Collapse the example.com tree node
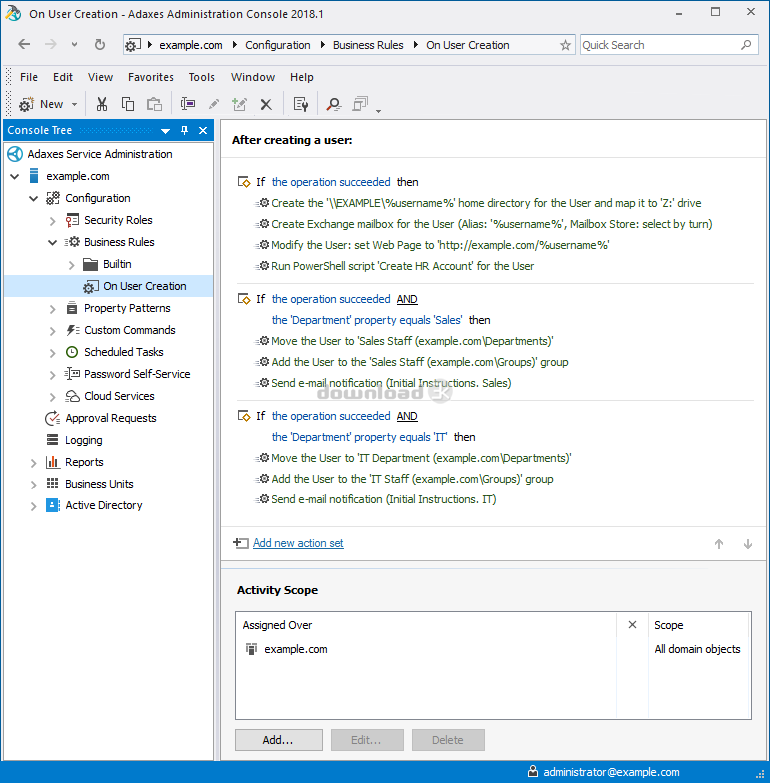The image size is (770, 783). click(14, 176)
